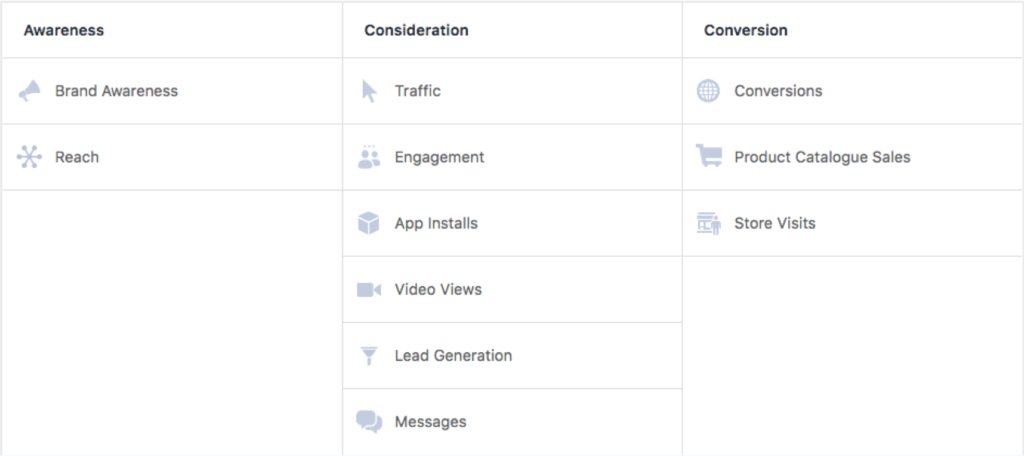Image resolution: width=1024 pixels, height=456 pixels.
Task: Click the Product Catalogue Sales cart icon
Action: coord(708,157)
